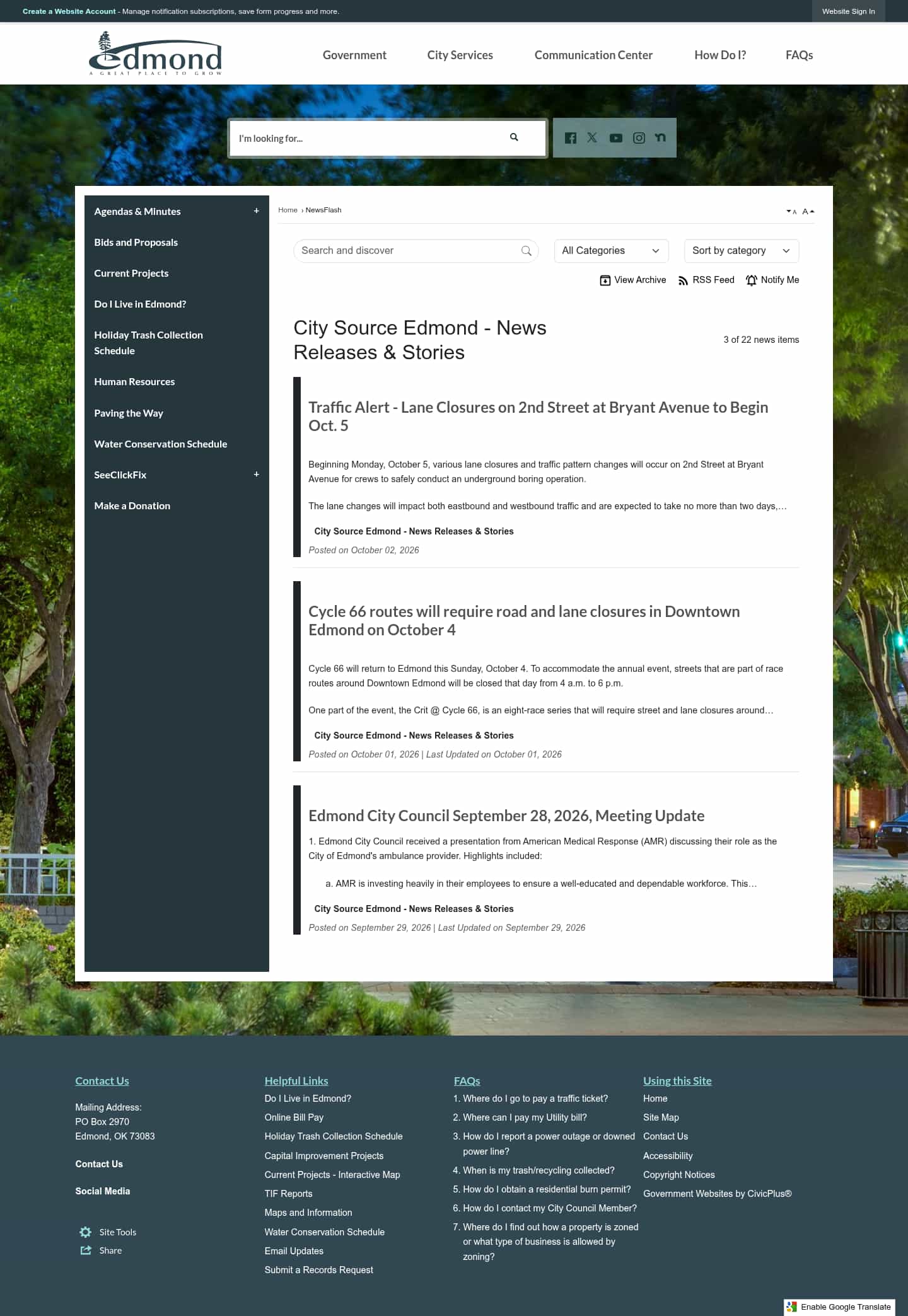The image size is (908, 1316).
Task: Open the YouTube social icon
Action: tap(616, 138)
